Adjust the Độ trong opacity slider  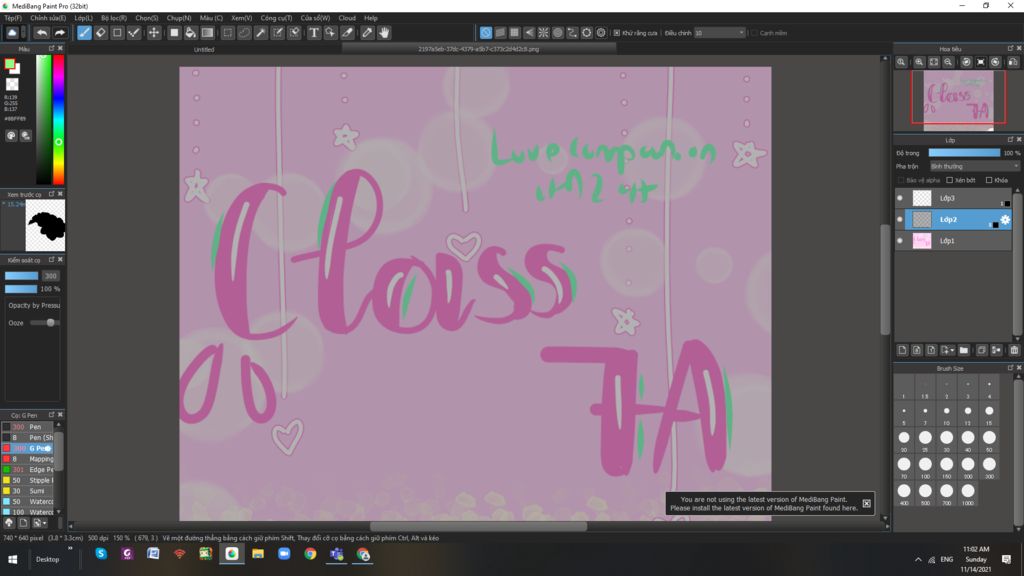(x=964, y=153)
